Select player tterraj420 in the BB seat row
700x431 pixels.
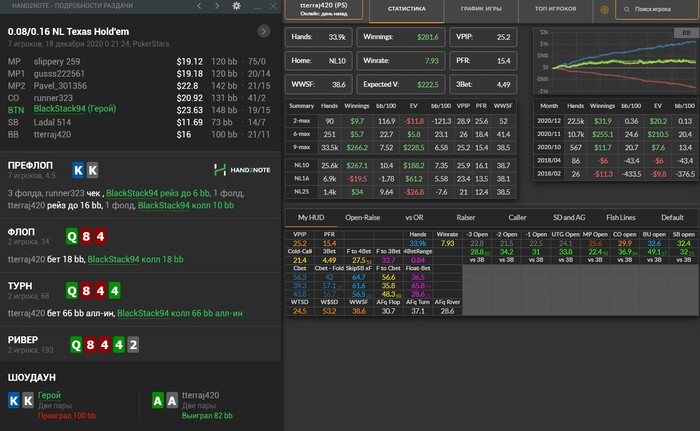coord(52,134)
